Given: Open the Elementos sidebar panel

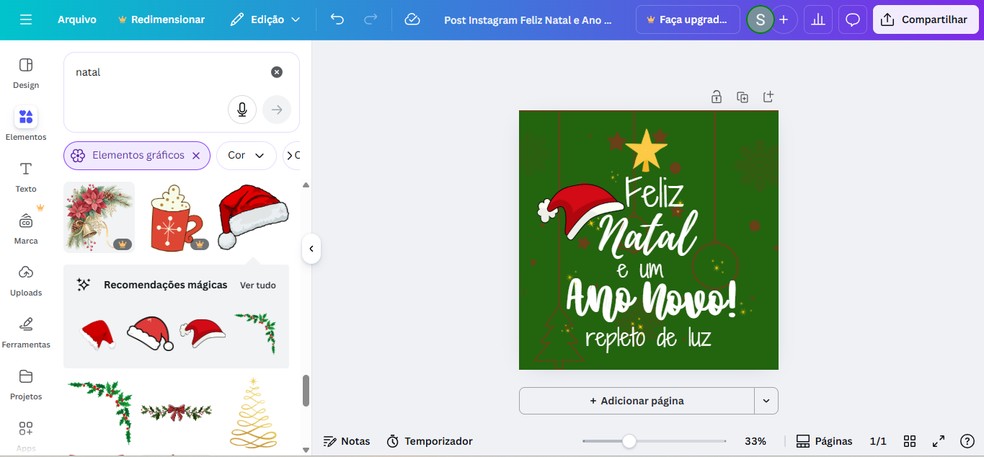Looking at the screenshot, I should 26,124.
